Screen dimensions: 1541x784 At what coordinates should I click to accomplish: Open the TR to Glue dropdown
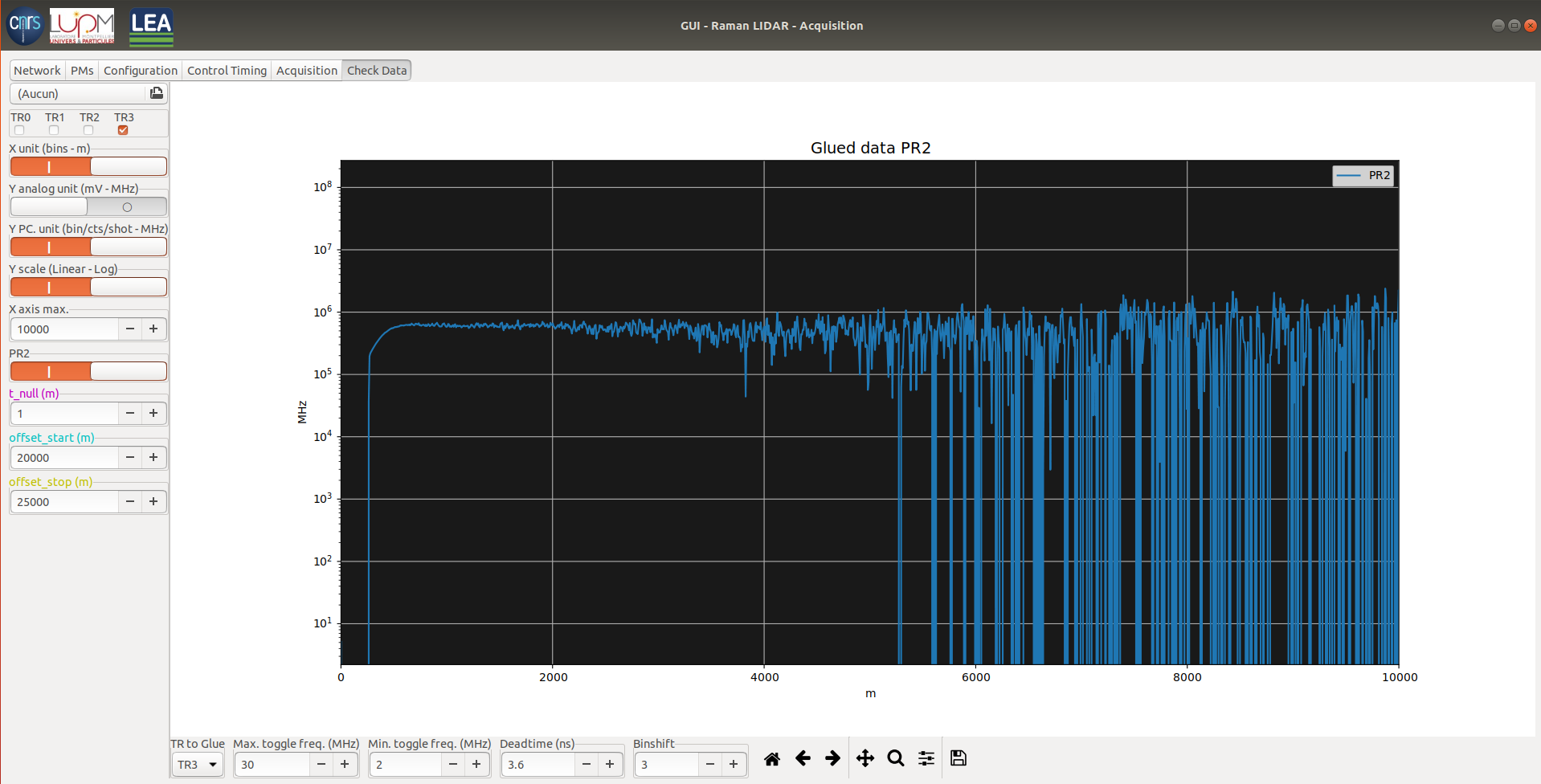click(x=198, y=765)
